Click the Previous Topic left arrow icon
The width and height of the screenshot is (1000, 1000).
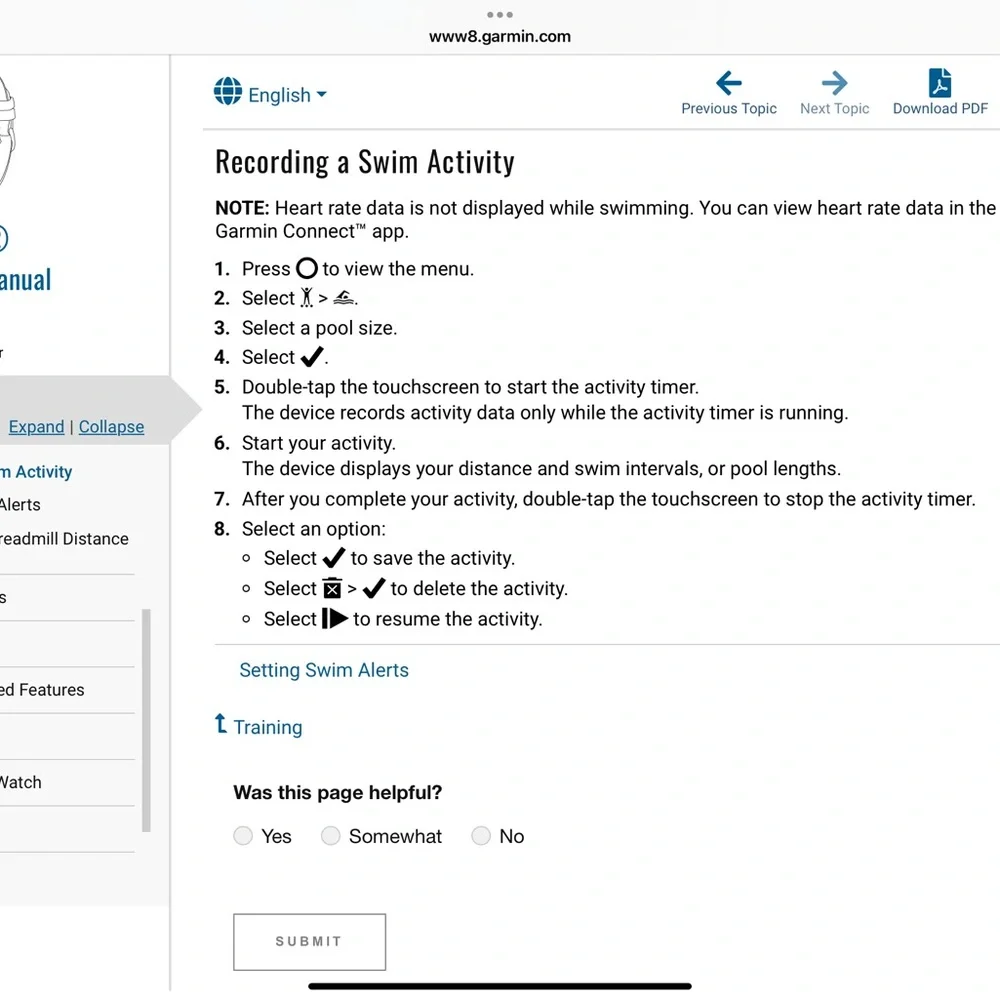729,83
